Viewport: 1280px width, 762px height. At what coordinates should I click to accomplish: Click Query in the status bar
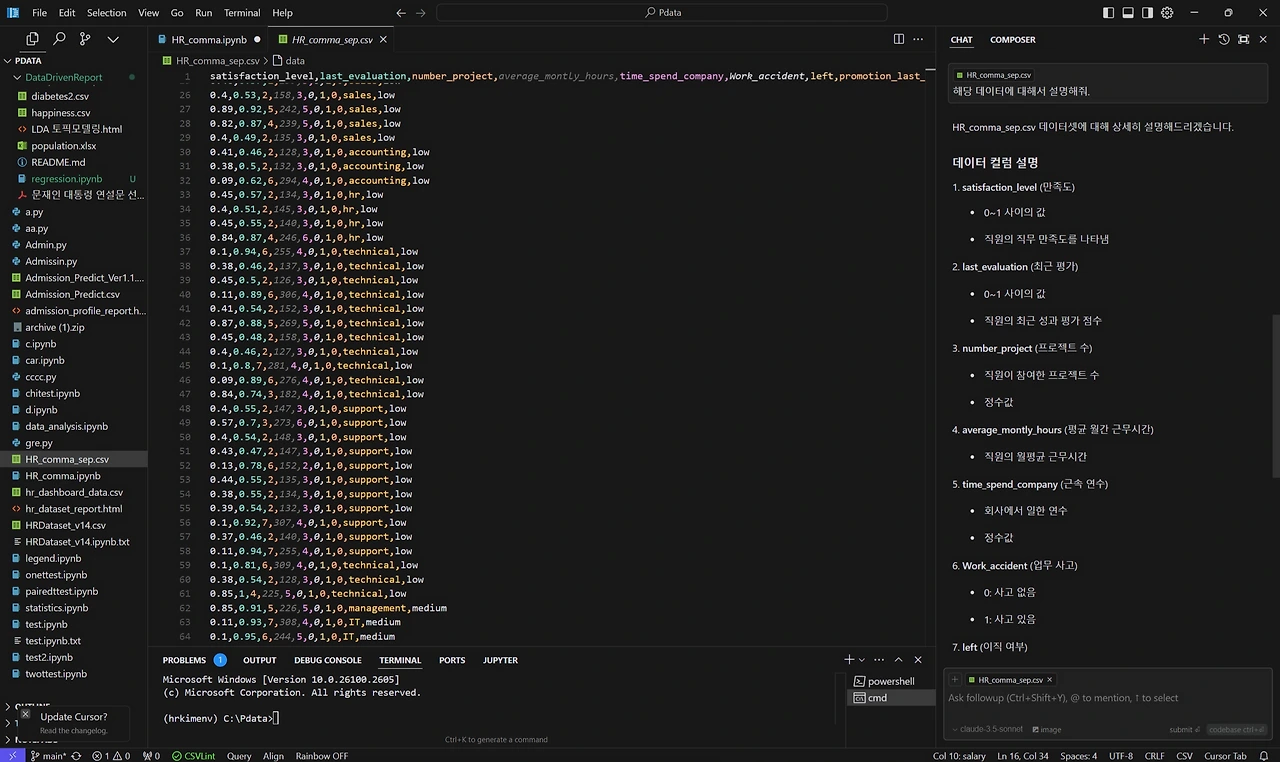239,756
